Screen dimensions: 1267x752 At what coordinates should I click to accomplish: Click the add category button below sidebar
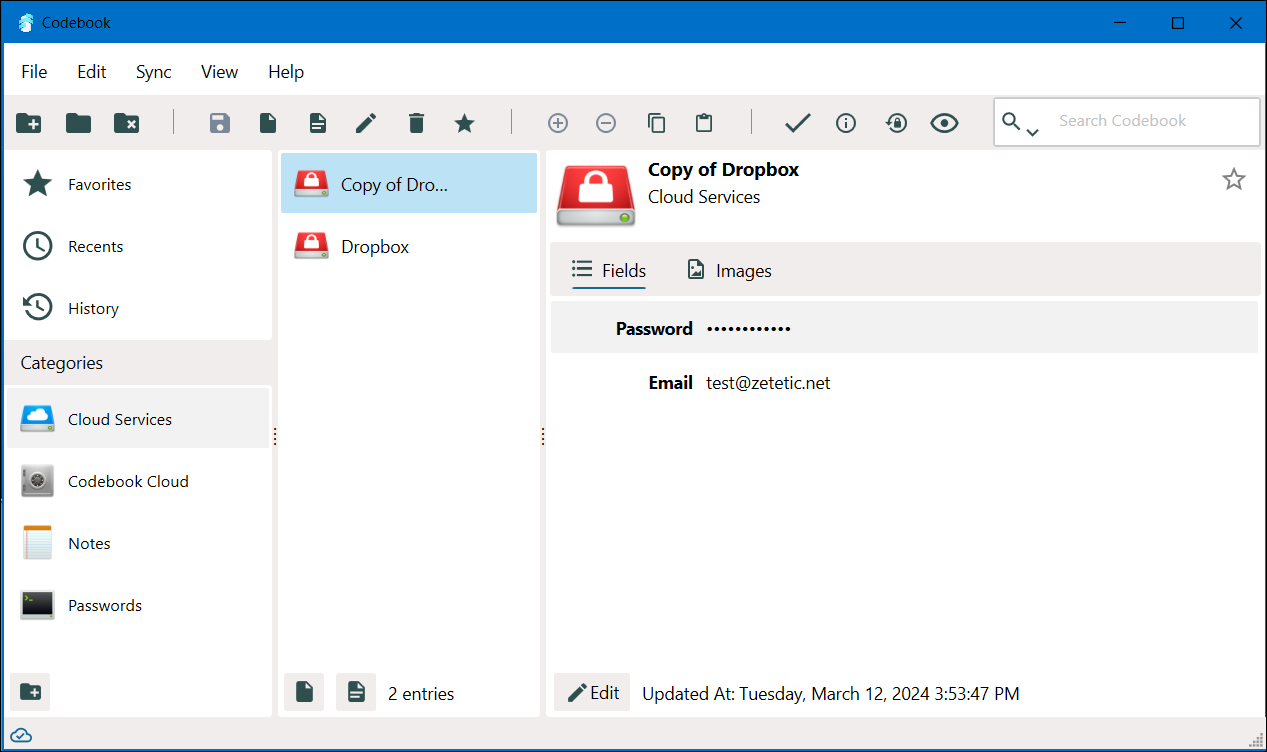click(x=30, y=692)
